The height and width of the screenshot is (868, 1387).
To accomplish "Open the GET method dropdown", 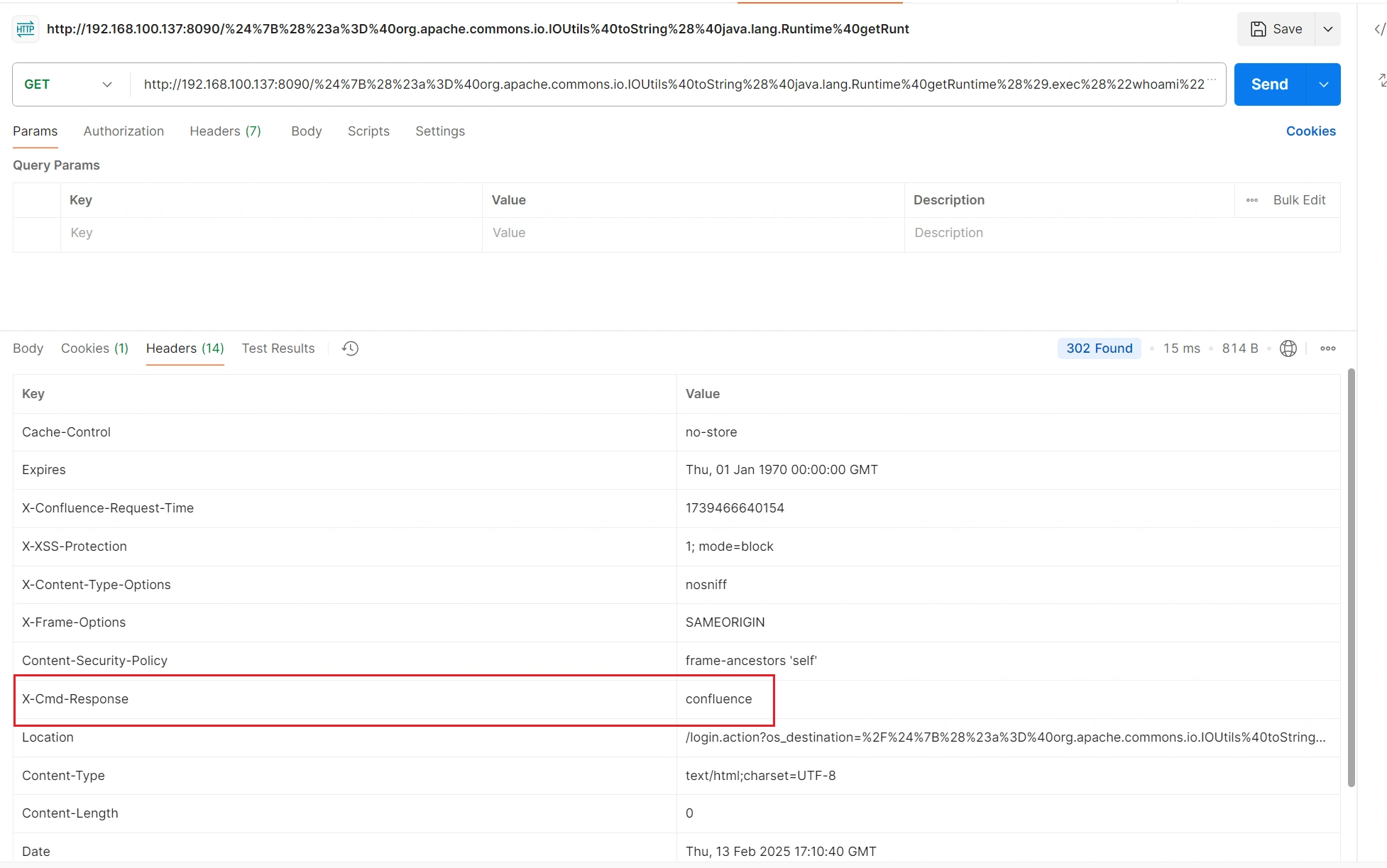I will pos(68,84).
